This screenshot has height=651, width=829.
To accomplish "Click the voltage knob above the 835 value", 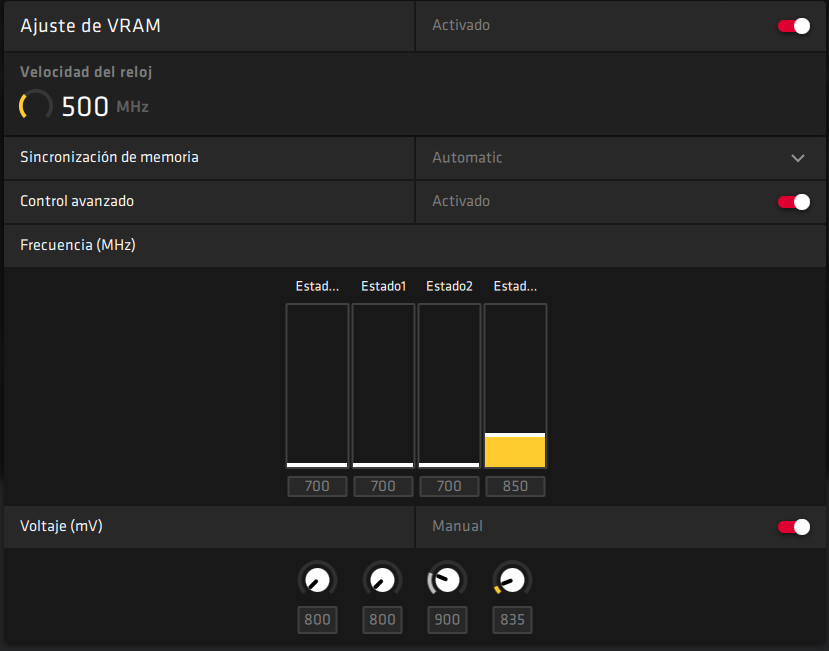I will [512, 579].
